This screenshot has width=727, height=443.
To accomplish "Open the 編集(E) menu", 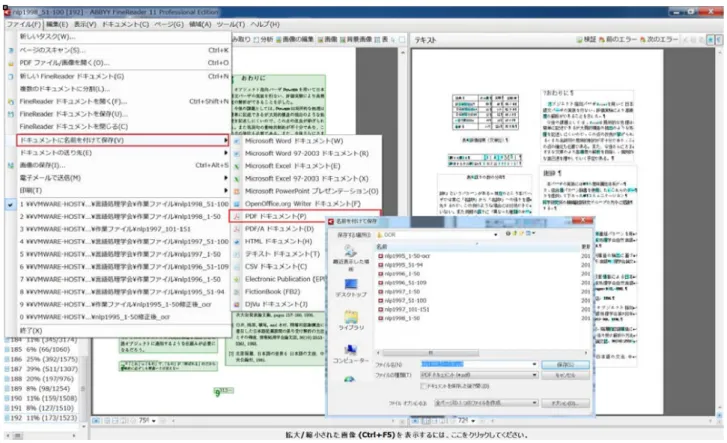I will coord(57,24).
